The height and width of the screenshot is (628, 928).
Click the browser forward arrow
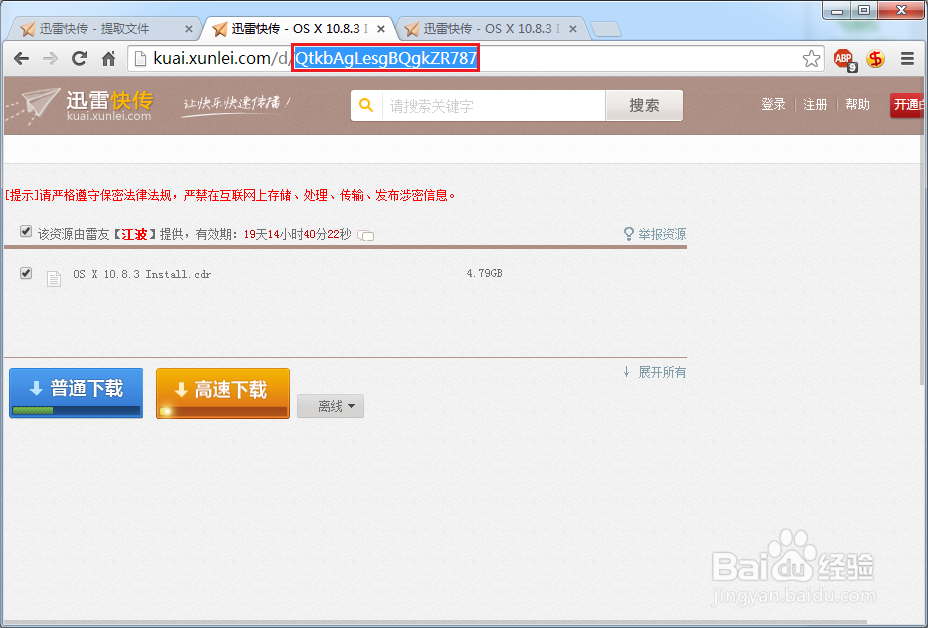50,58
